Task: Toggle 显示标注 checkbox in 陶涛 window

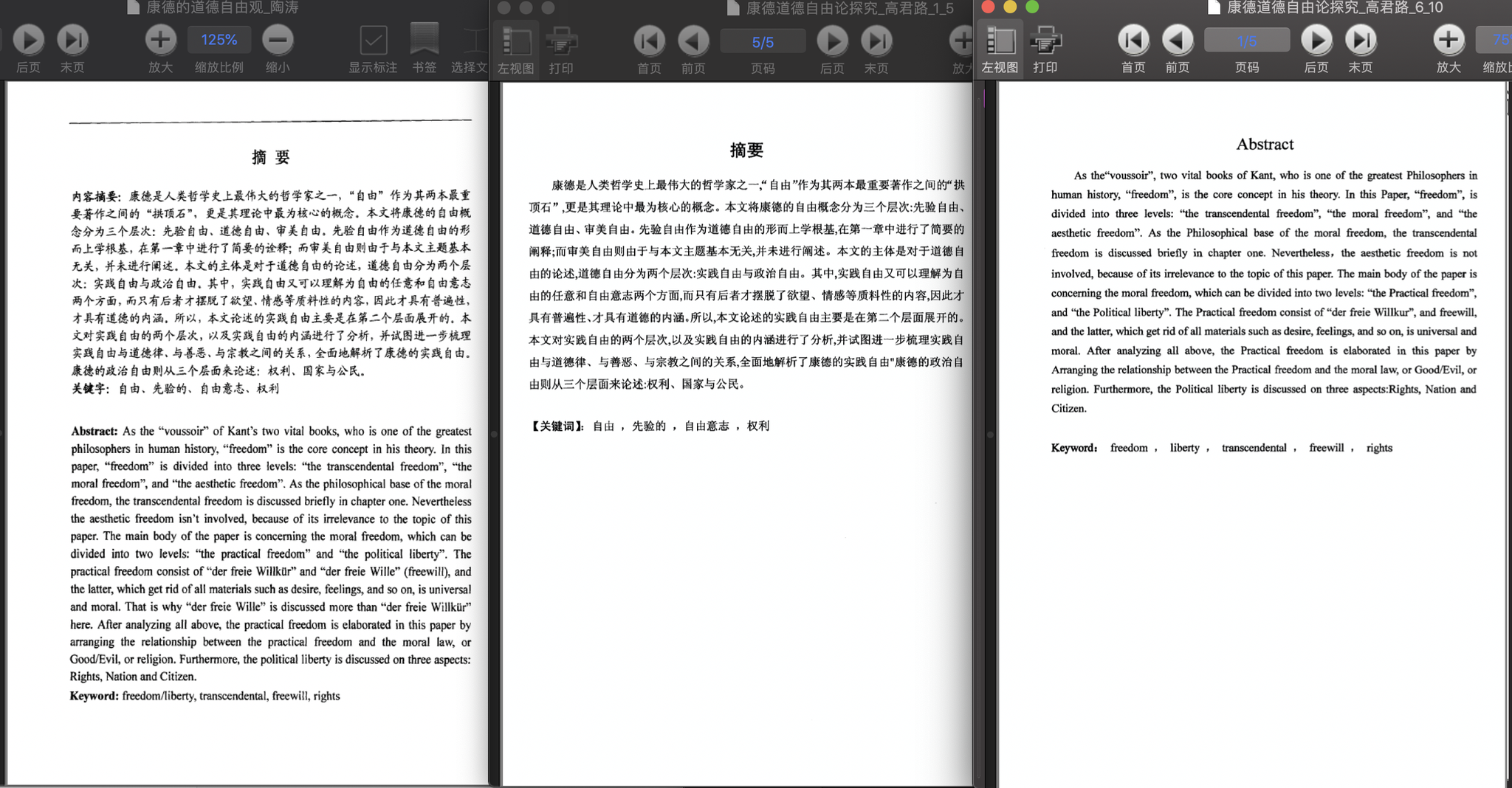Action: 373,40
